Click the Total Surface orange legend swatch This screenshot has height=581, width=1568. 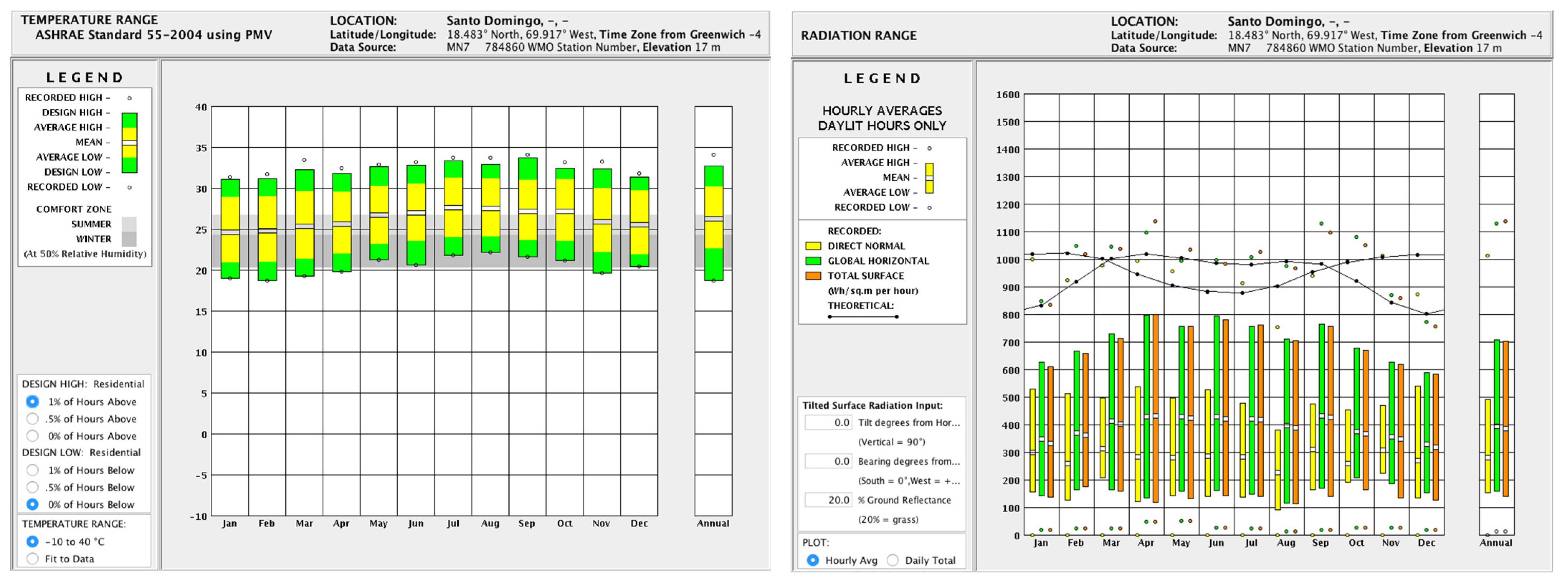[812, 276]
